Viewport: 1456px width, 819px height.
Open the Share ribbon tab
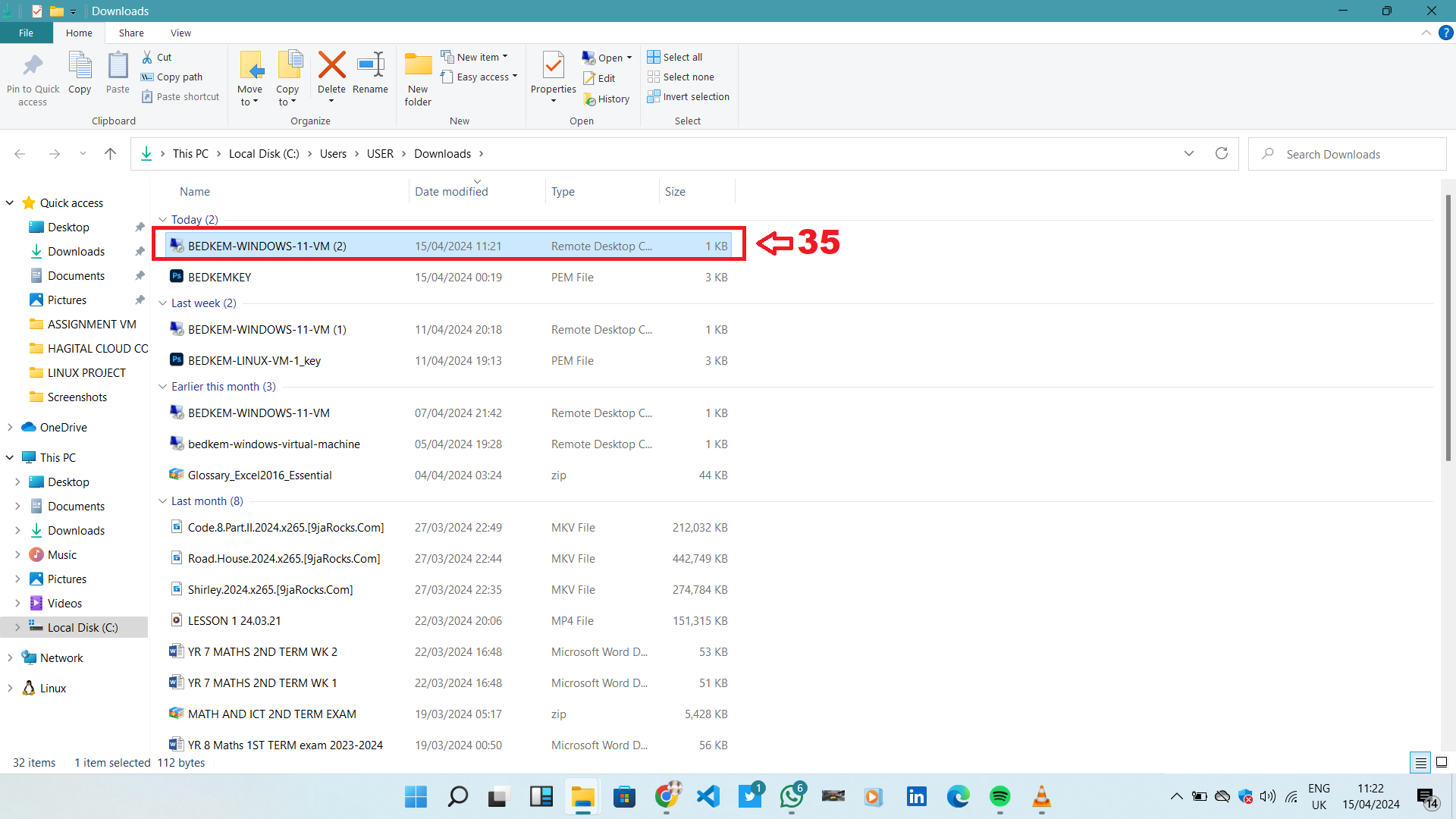click(x=131, y=33)
